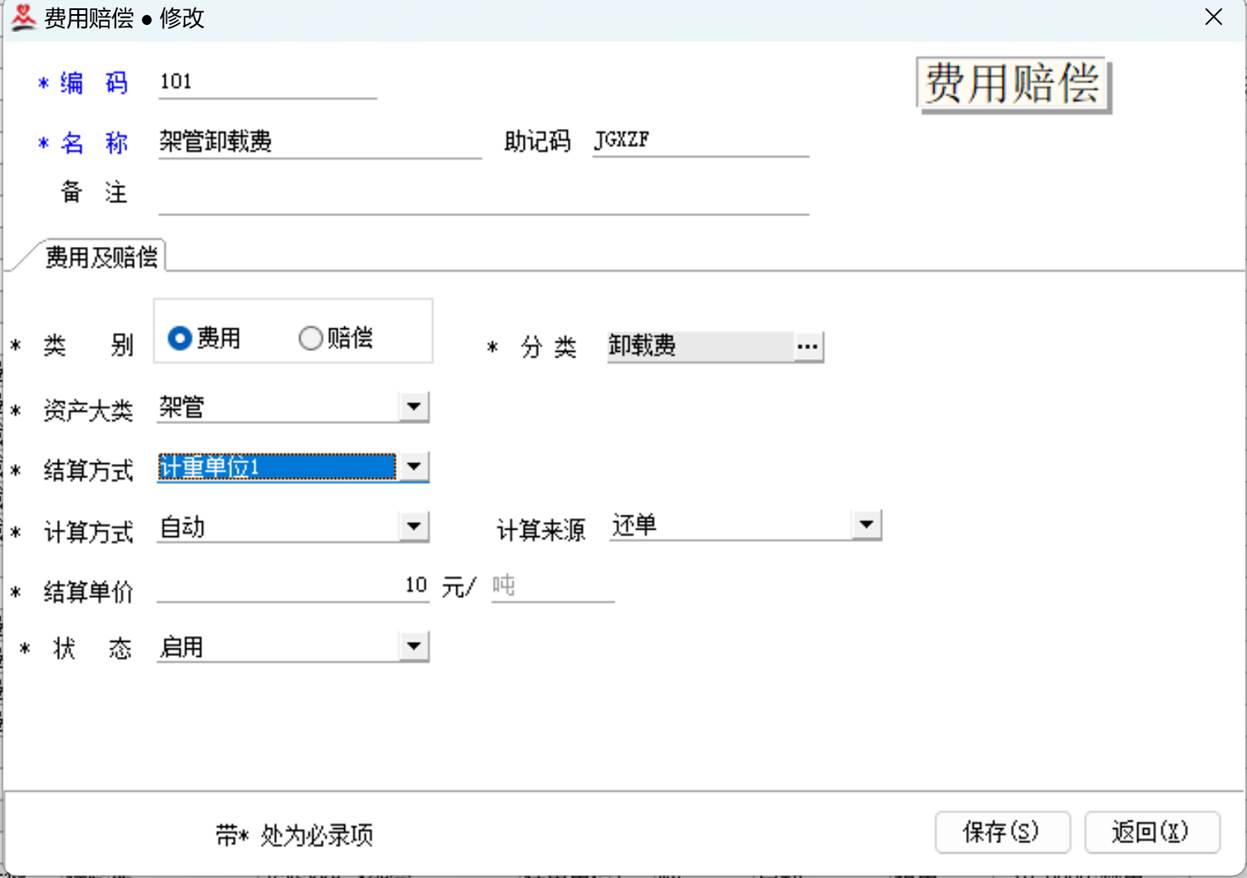This screenshot has width=1247, height=878.
Task: Expand the 资产大类 dropdown
Action: (x=413, y=407)
